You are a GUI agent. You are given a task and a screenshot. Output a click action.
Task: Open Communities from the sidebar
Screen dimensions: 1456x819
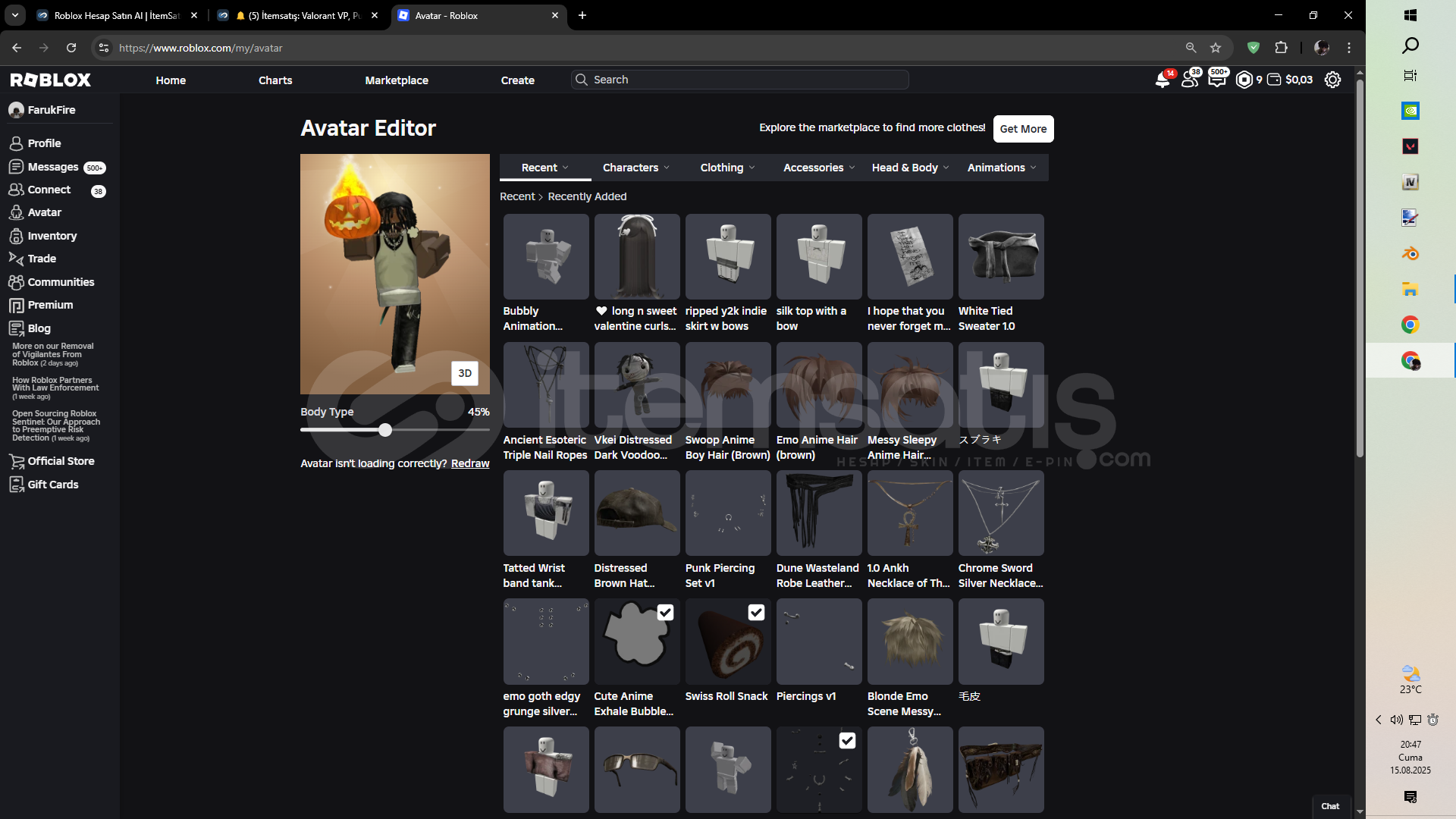61,282
